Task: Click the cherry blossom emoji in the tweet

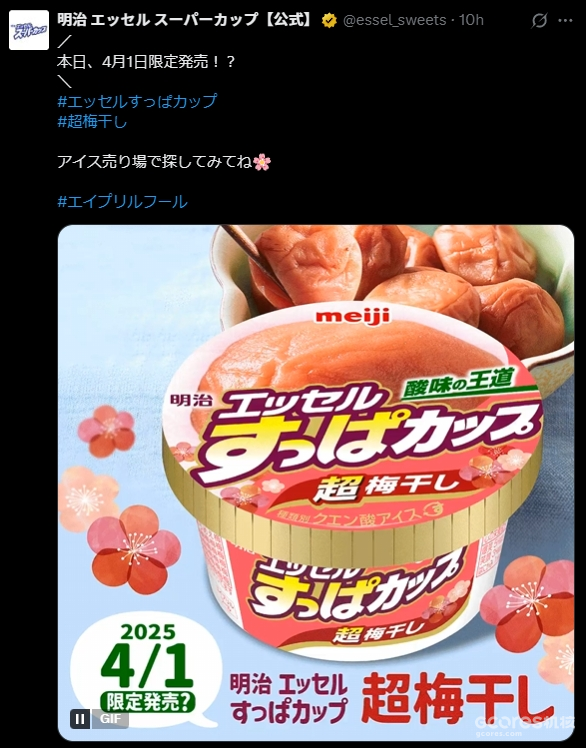Action: 262,162
